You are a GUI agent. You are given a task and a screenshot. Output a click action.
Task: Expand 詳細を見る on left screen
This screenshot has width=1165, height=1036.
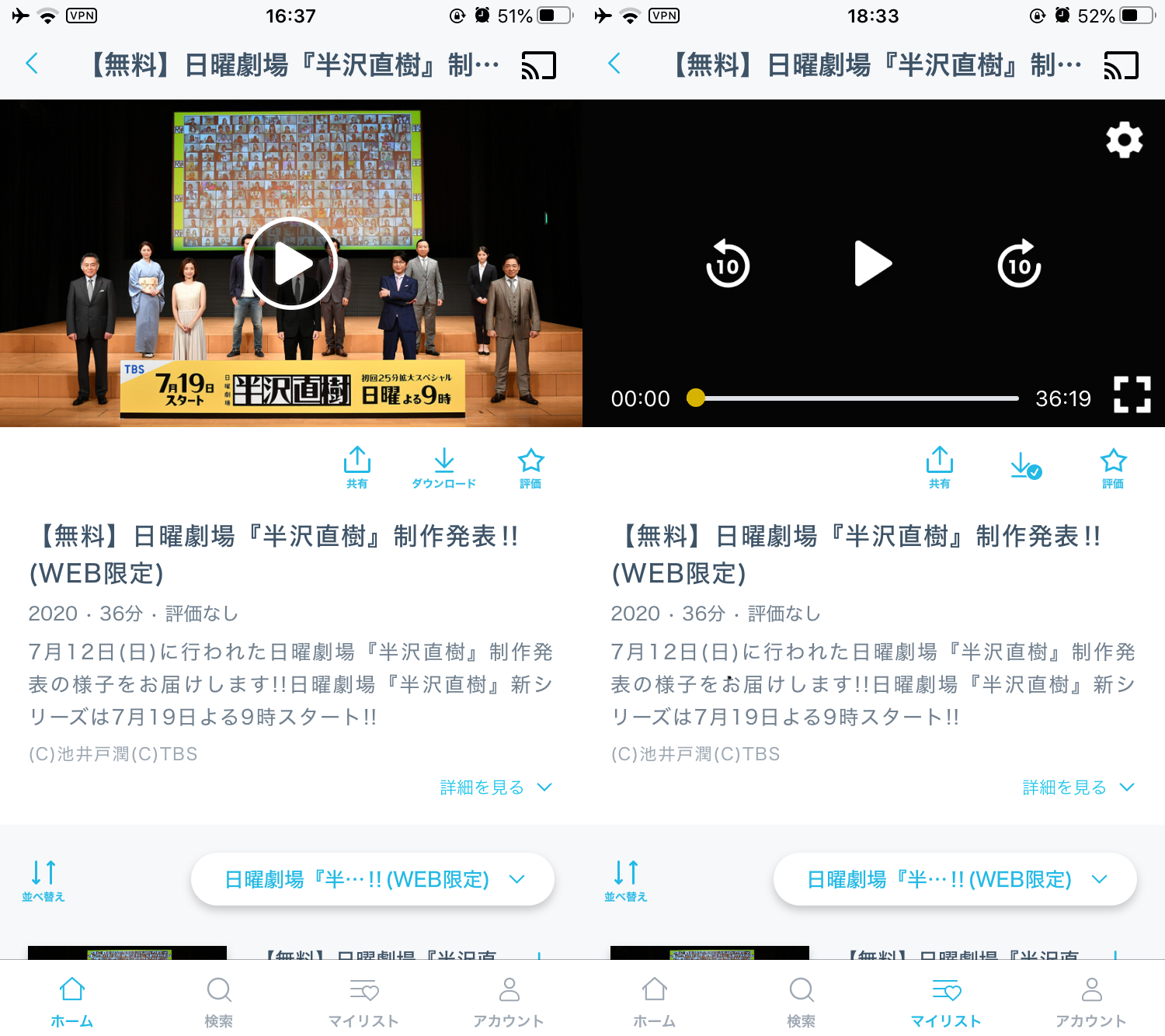point(496,787)
